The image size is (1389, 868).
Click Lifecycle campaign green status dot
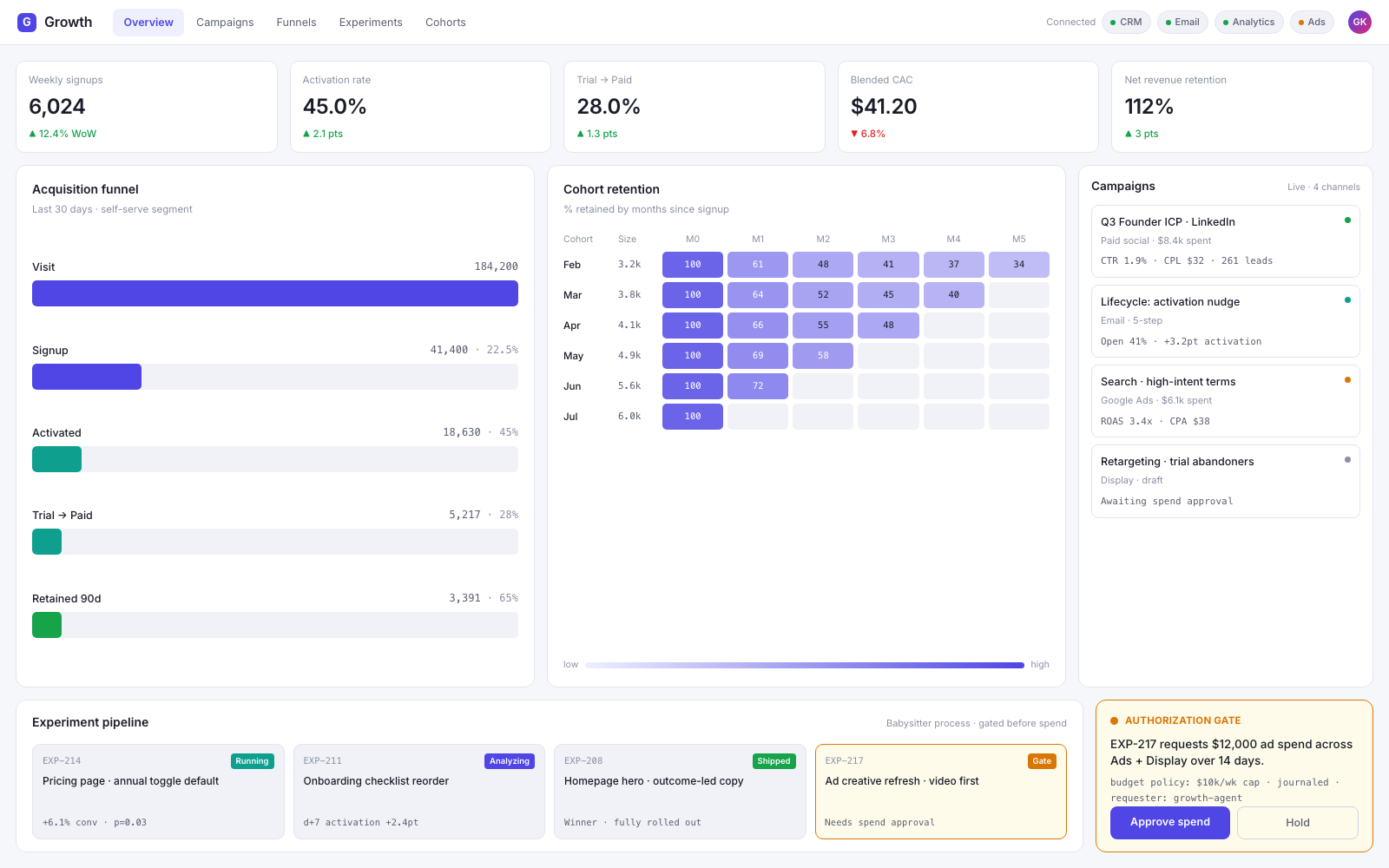[1347, 300]
